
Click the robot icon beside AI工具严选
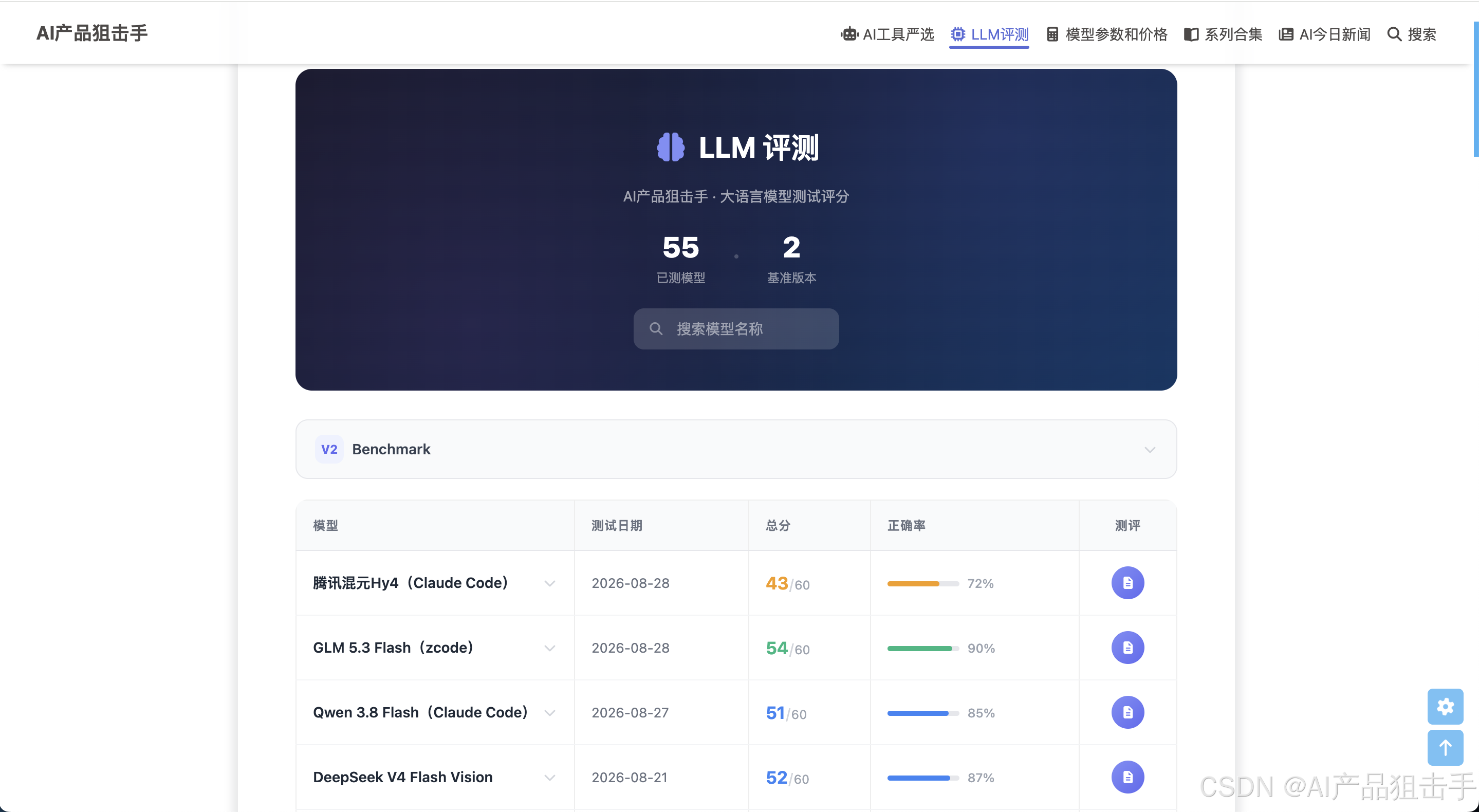tap(849, 34)
